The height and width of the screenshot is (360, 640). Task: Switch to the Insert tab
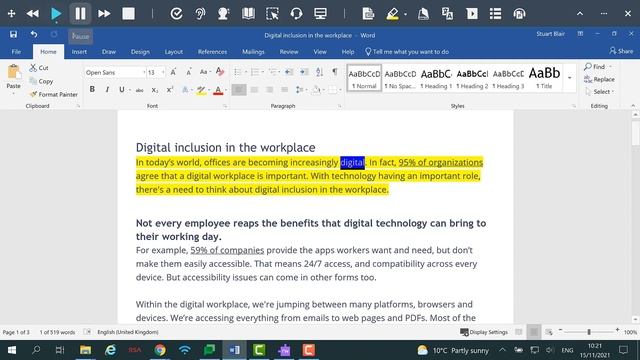click(x=79, y=52)
